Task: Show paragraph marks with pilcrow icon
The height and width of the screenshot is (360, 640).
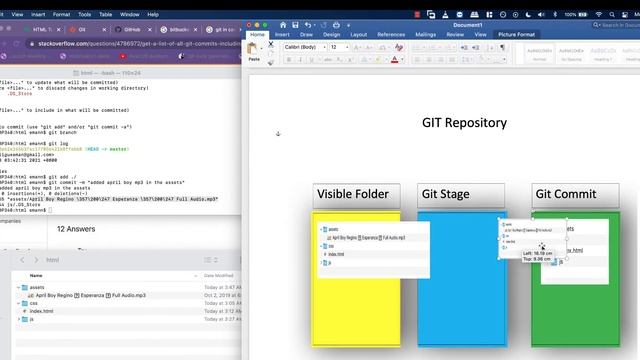Action: [502, 47]
